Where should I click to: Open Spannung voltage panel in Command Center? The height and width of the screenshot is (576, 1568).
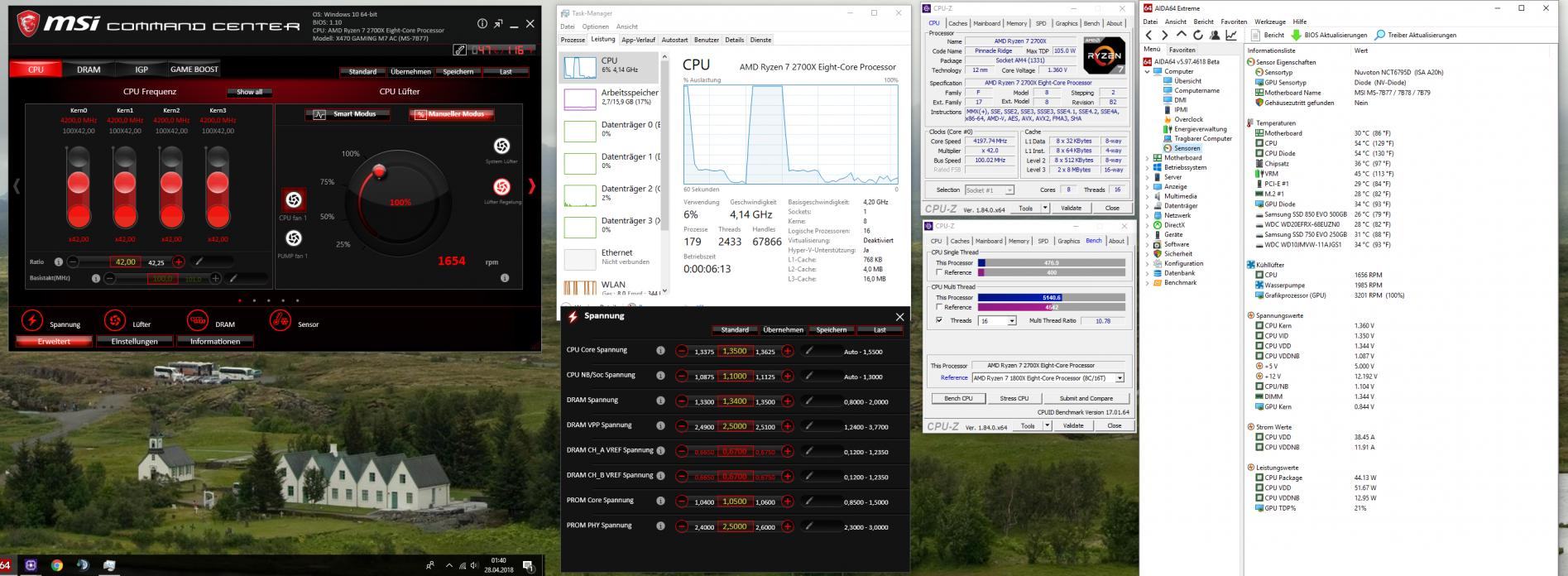click(31, 321)
